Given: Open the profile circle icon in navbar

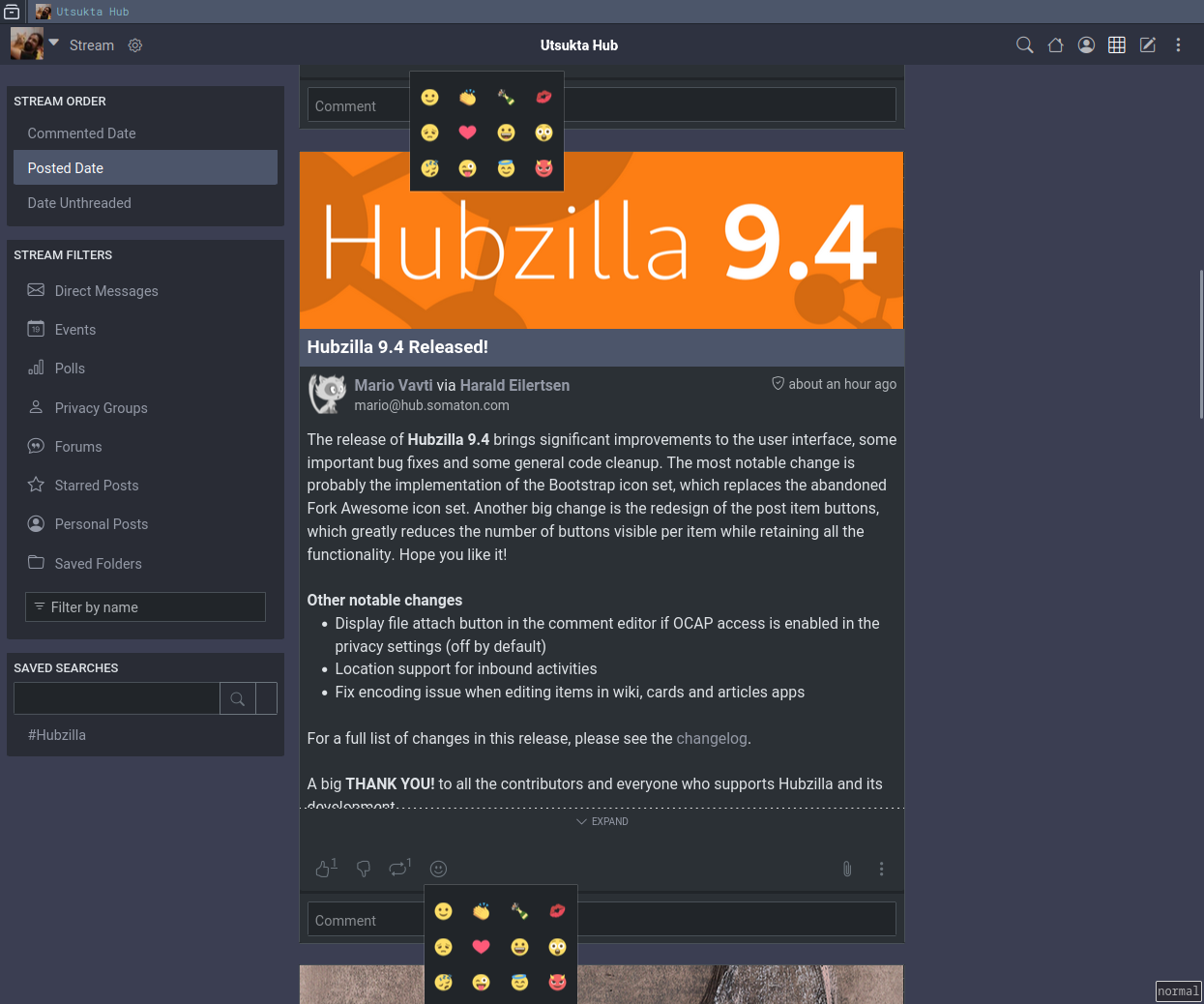Looking at the screenshot, I should click(x=1086, y=45).
